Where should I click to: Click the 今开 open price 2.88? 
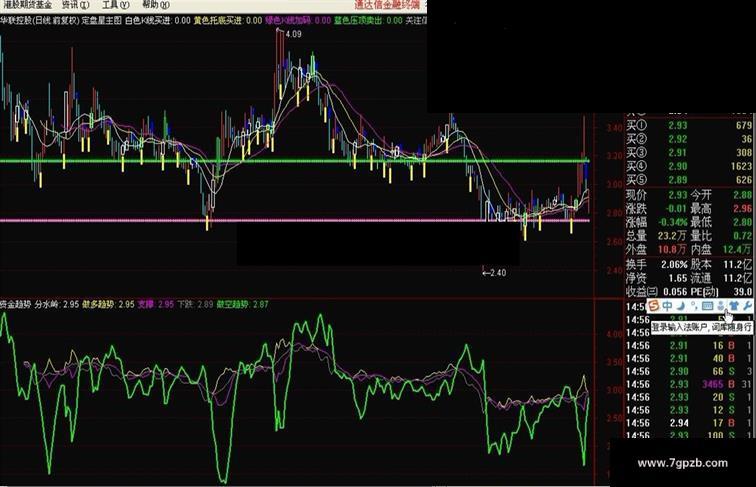pos(742,195)
